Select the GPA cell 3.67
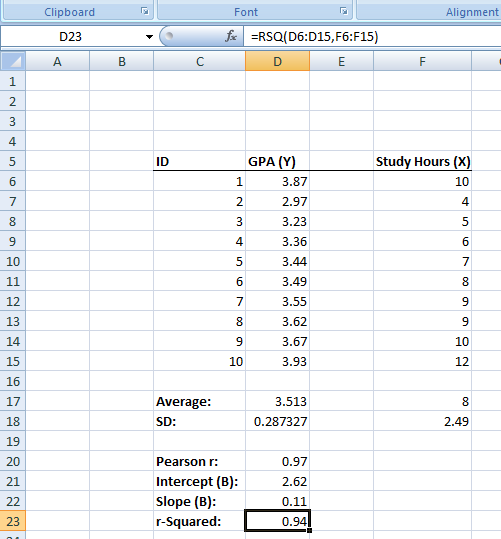Viewport: 501px width, 539px height. point(277,341)
